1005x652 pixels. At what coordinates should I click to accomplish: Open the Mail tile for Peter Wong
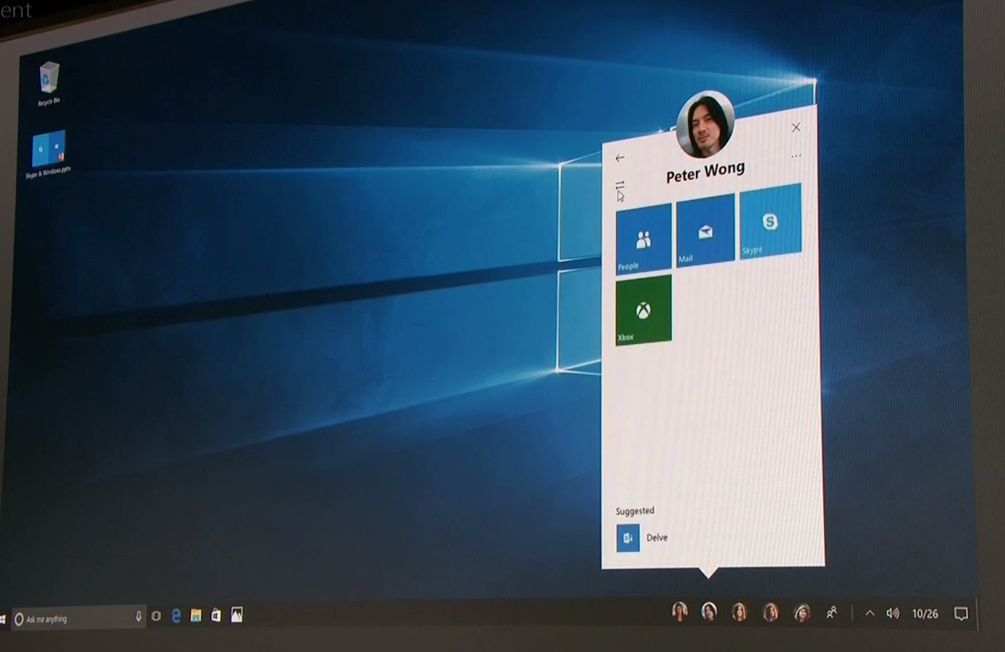(705, 230)
